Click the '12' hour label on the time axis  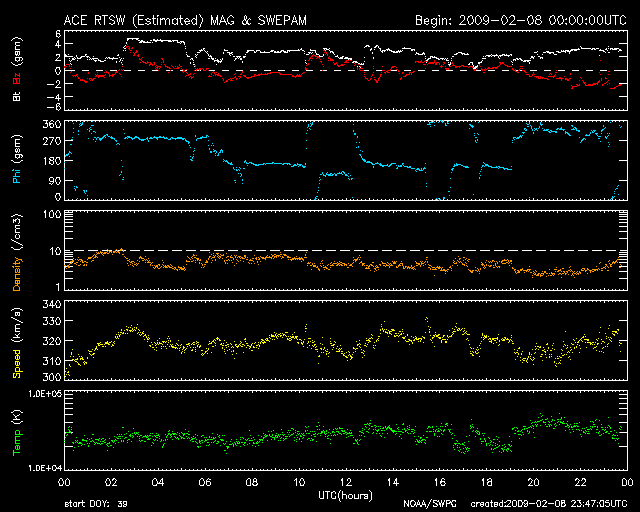346,483
